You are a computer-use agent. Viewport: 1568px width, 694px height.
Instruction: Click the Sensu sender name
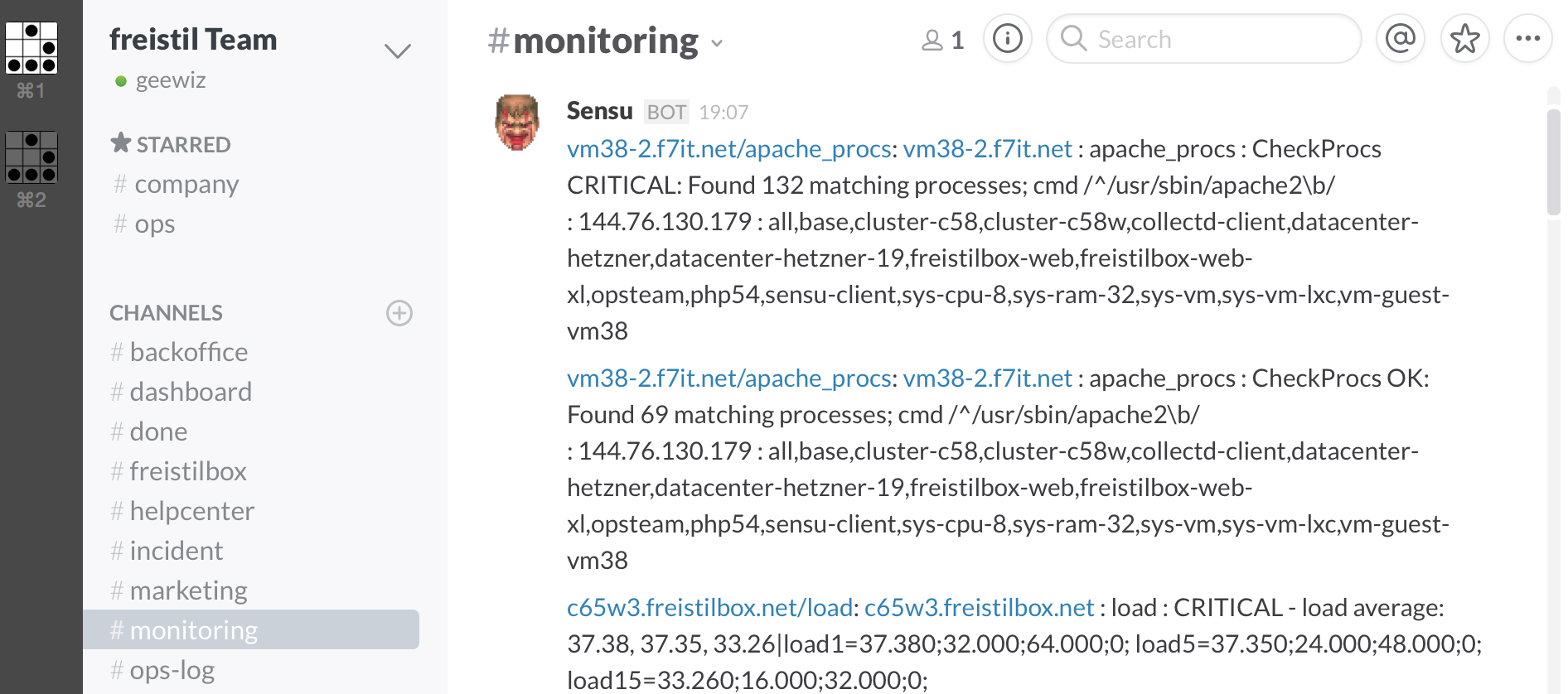tap(599, 111)
